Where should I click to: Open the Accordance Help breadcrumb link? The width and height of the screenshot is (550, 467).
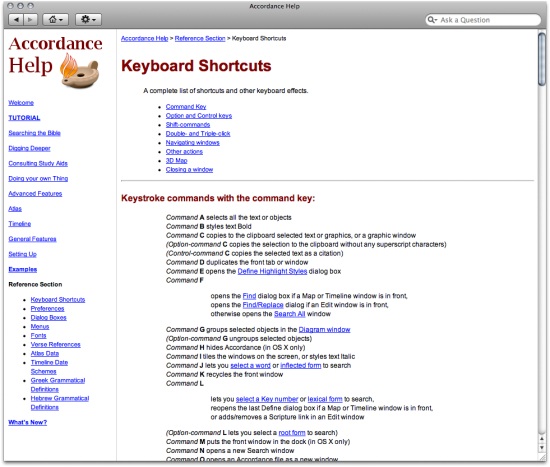(x=145, y=38)
